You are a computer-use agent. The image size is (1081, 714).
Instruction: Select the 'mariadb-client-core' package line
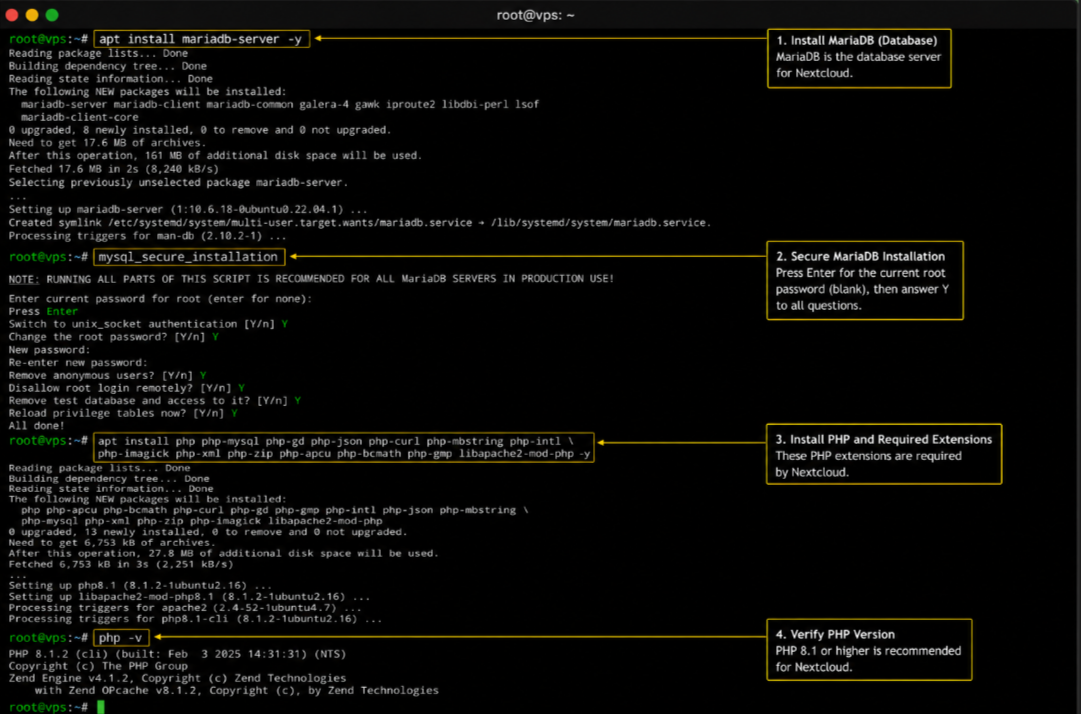pos(79,117)
